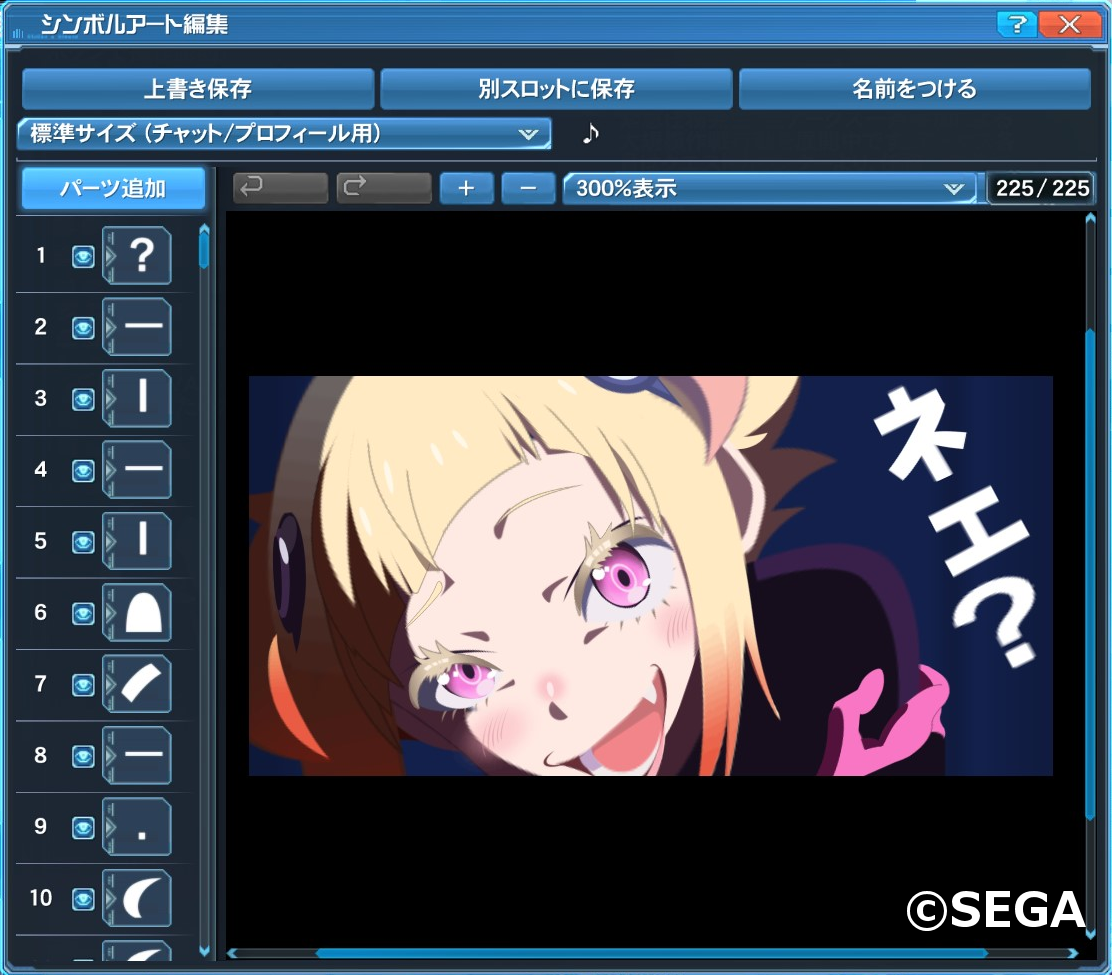The image size is (1112, 975).
Task: Click the 名前をつける naming button
Action: pyautogui.click(x=915, y=89)
